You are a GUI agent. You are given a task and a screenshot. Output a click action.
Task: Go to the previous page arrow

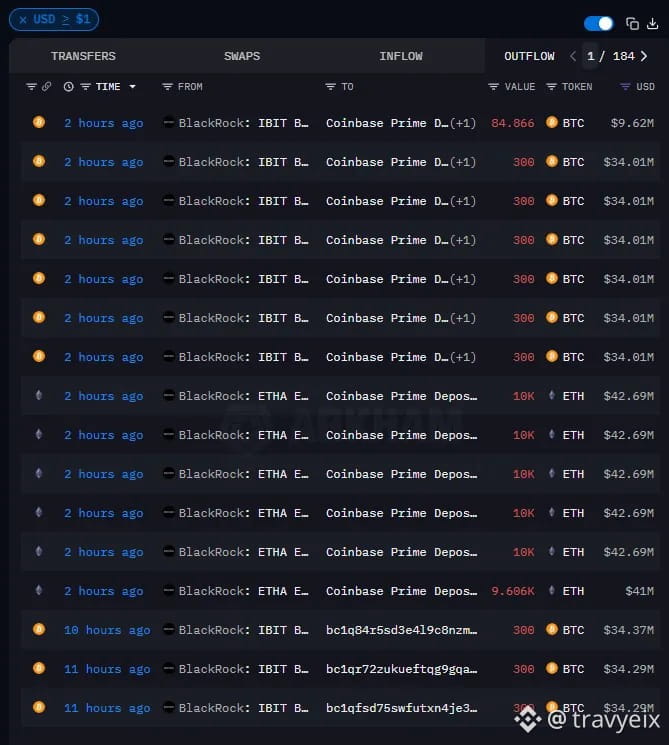(573, 56)
